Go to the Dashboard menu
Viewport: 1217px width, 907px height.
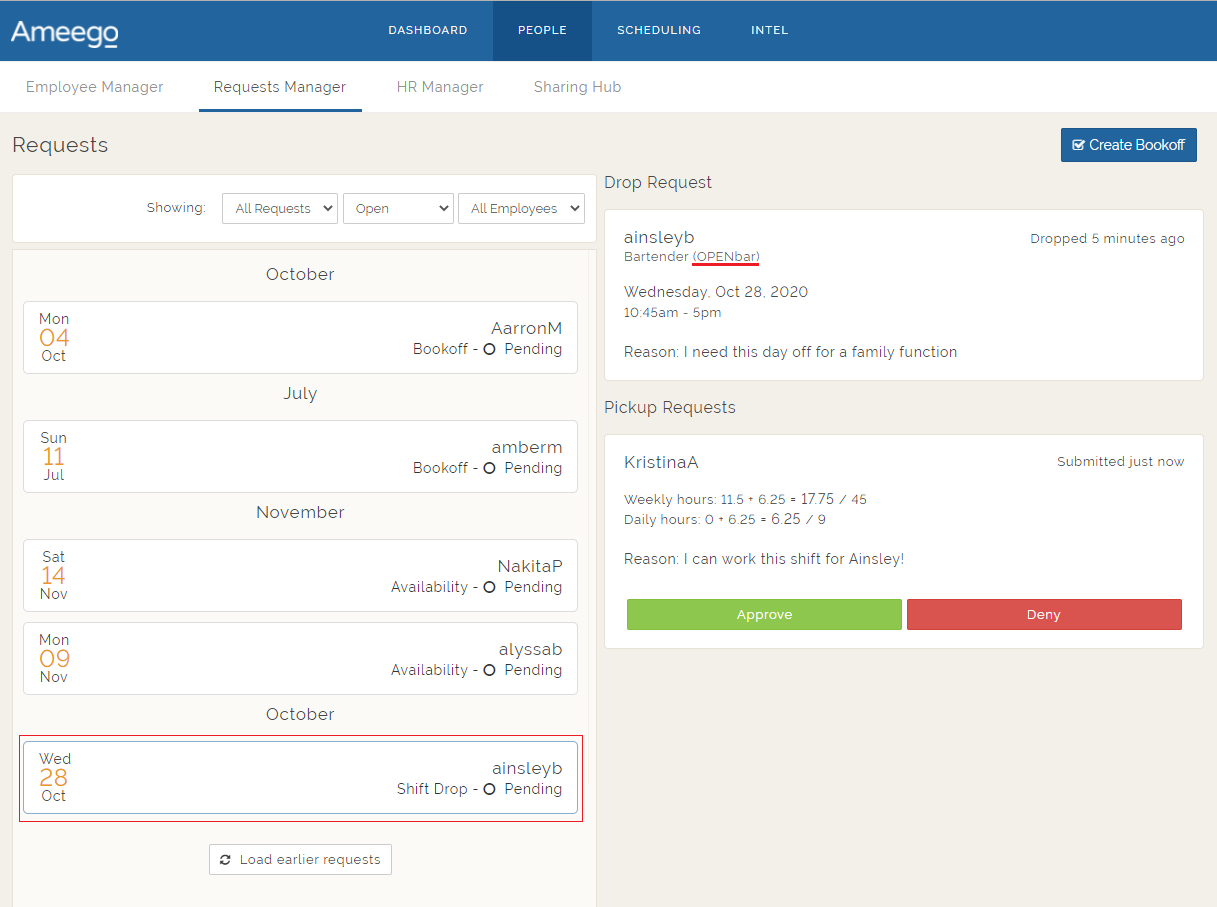(x=428, y=30)
